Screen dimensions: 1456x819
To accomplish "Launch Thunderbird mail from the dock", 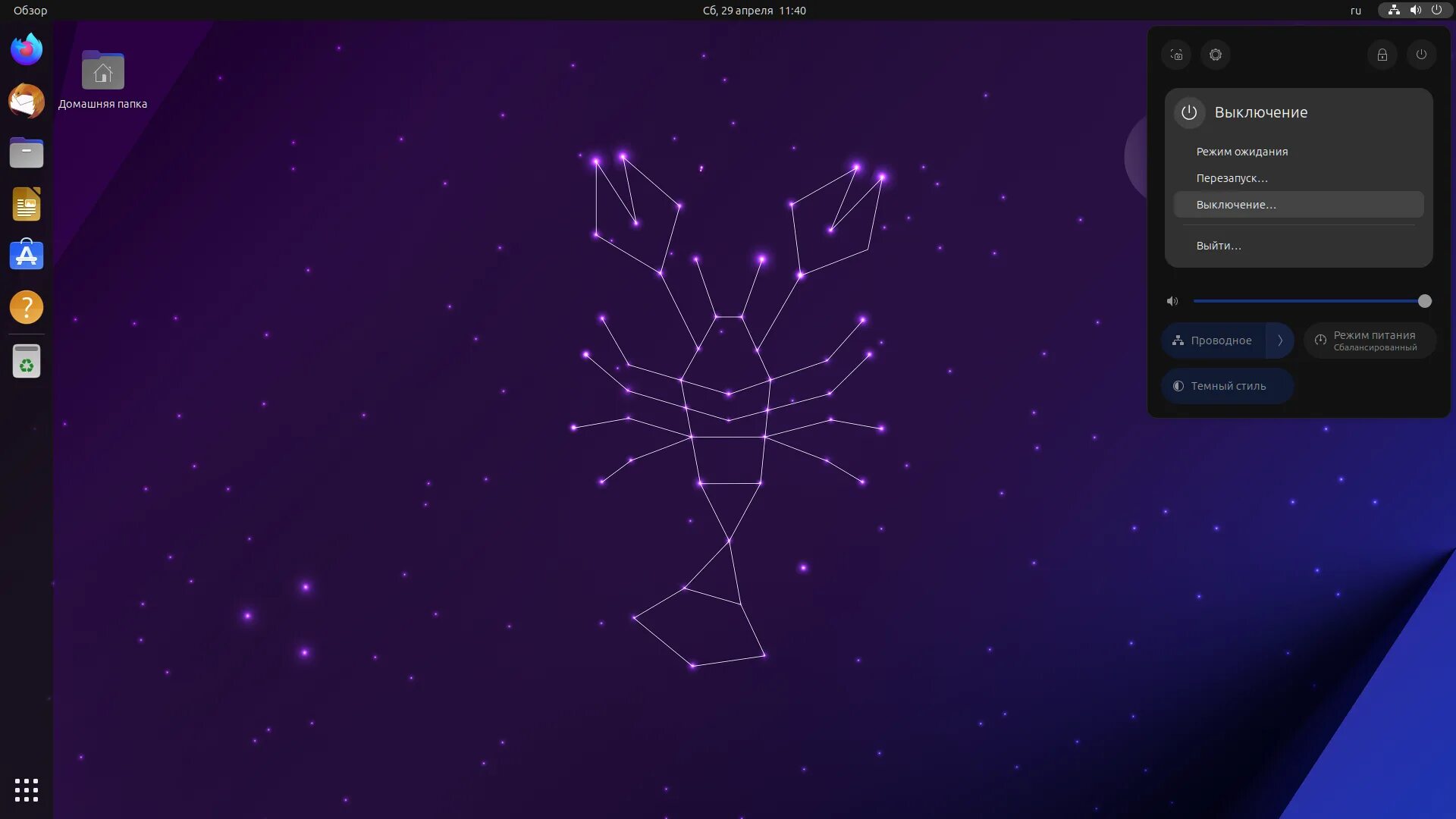I will click(27, 102).
